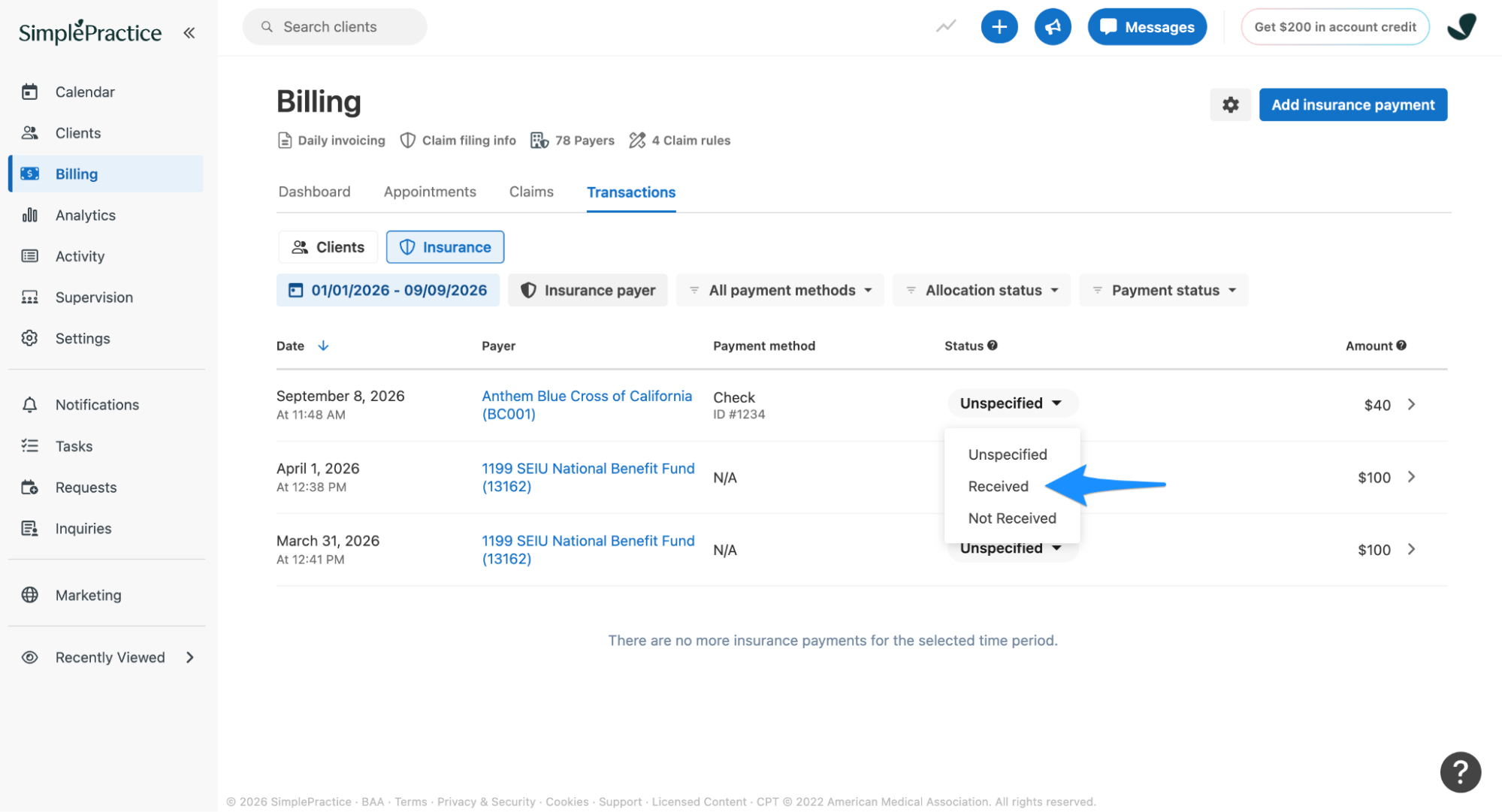The height and width of the screenshot is (812, 1502).
Task: Click the Support footer link
Action: pos(620,801)
